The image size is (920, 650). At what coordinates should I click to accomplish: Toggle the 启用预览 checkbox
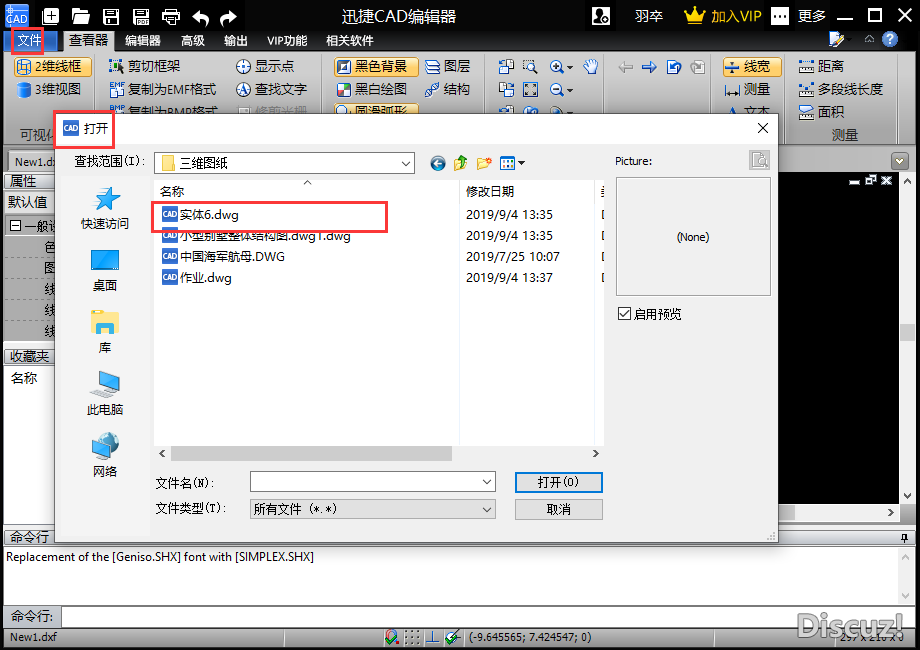(624, 314)
